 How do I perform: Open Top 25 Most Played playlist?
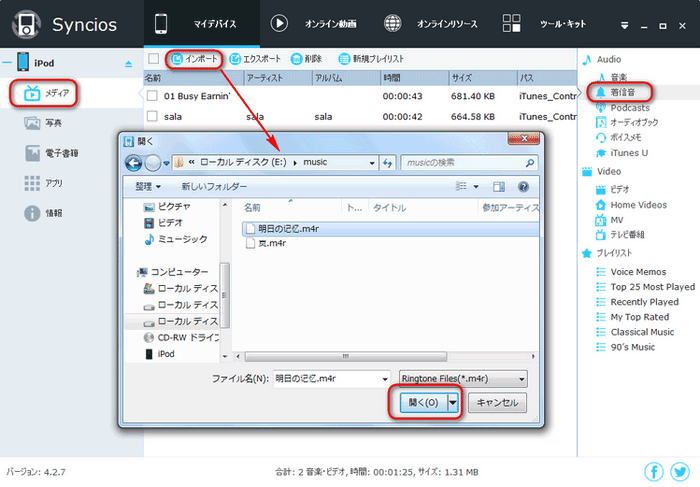(x=646, y=287)
